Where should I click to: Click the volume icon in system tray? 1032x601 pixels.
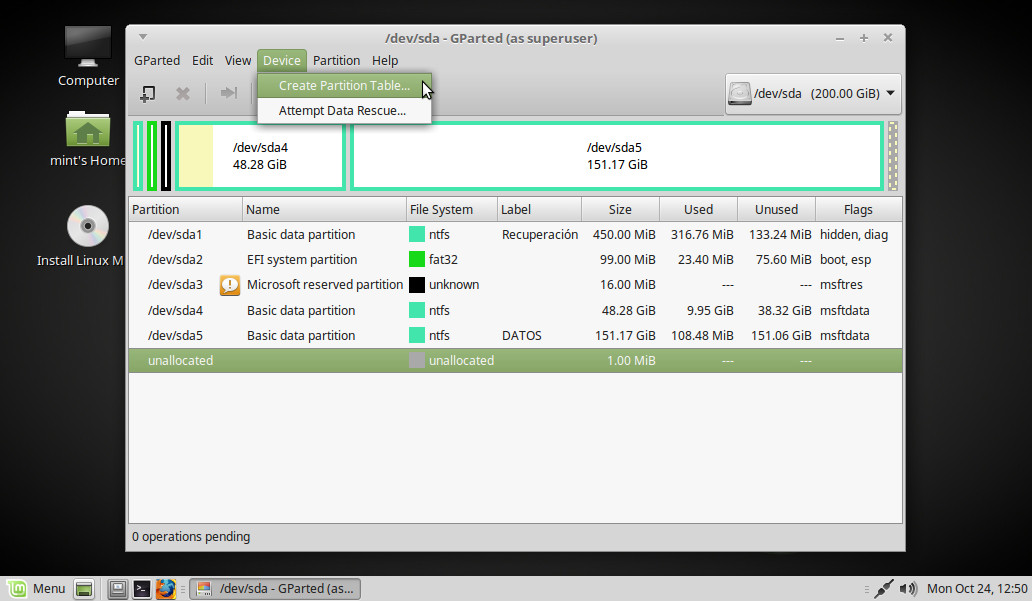[x=908, y=588]
